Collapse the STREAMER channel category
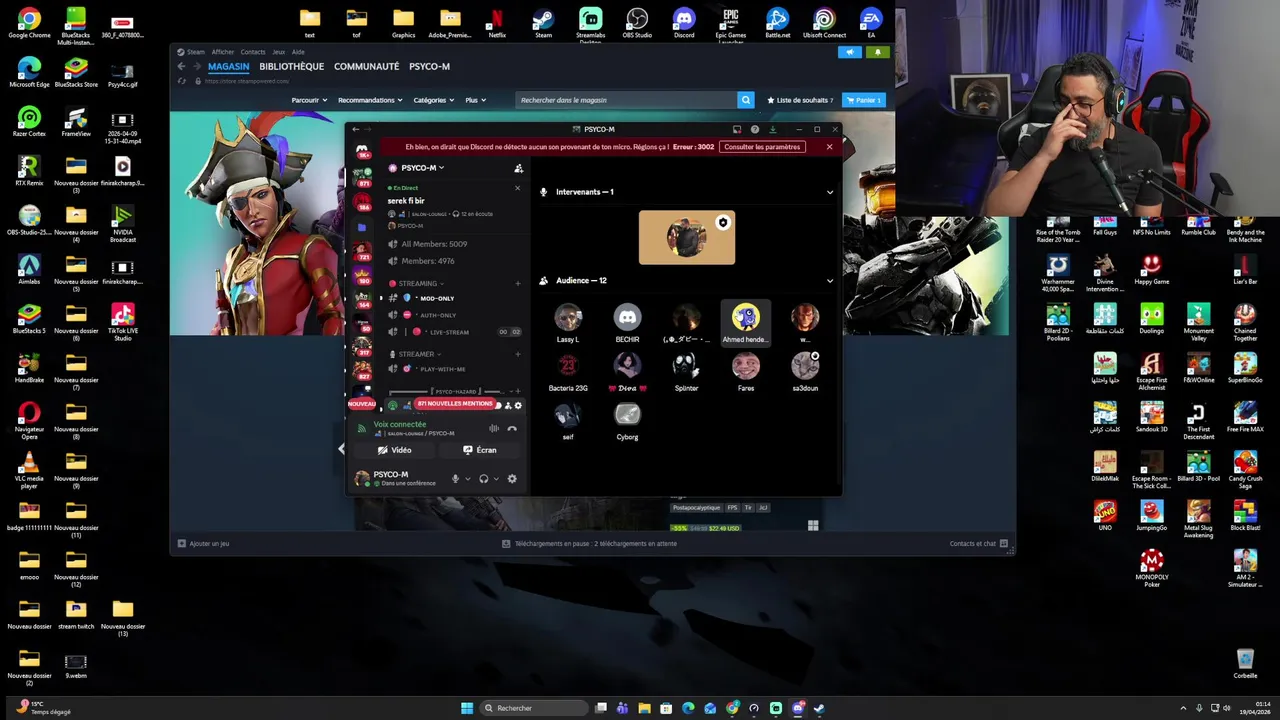Screen dimensions: 1280x720 416,354
